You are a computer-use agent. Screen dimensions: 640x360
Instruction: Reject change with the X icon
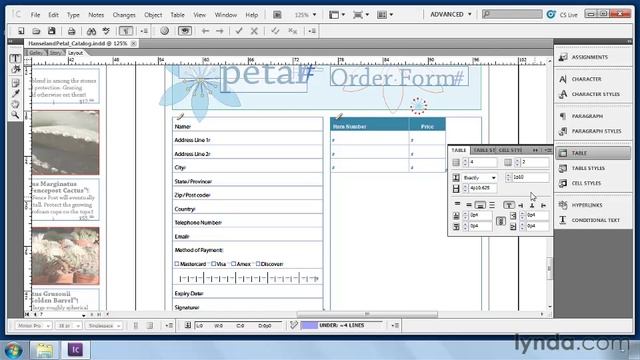(x=254, y=31)
